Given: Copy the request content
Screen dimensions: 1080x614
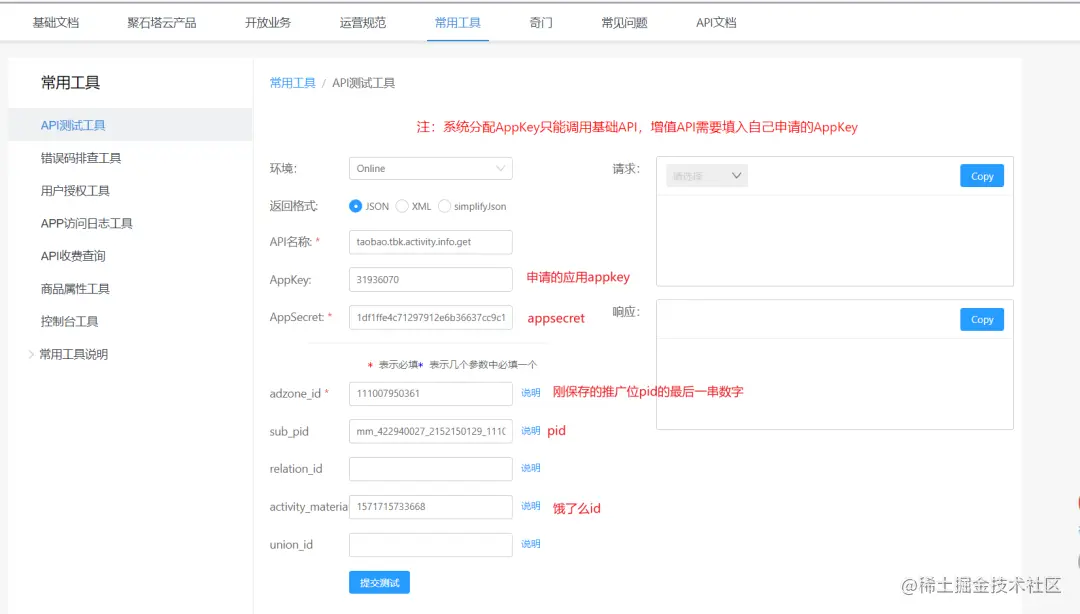Looking at the screenshot, I should pos(981,175).
